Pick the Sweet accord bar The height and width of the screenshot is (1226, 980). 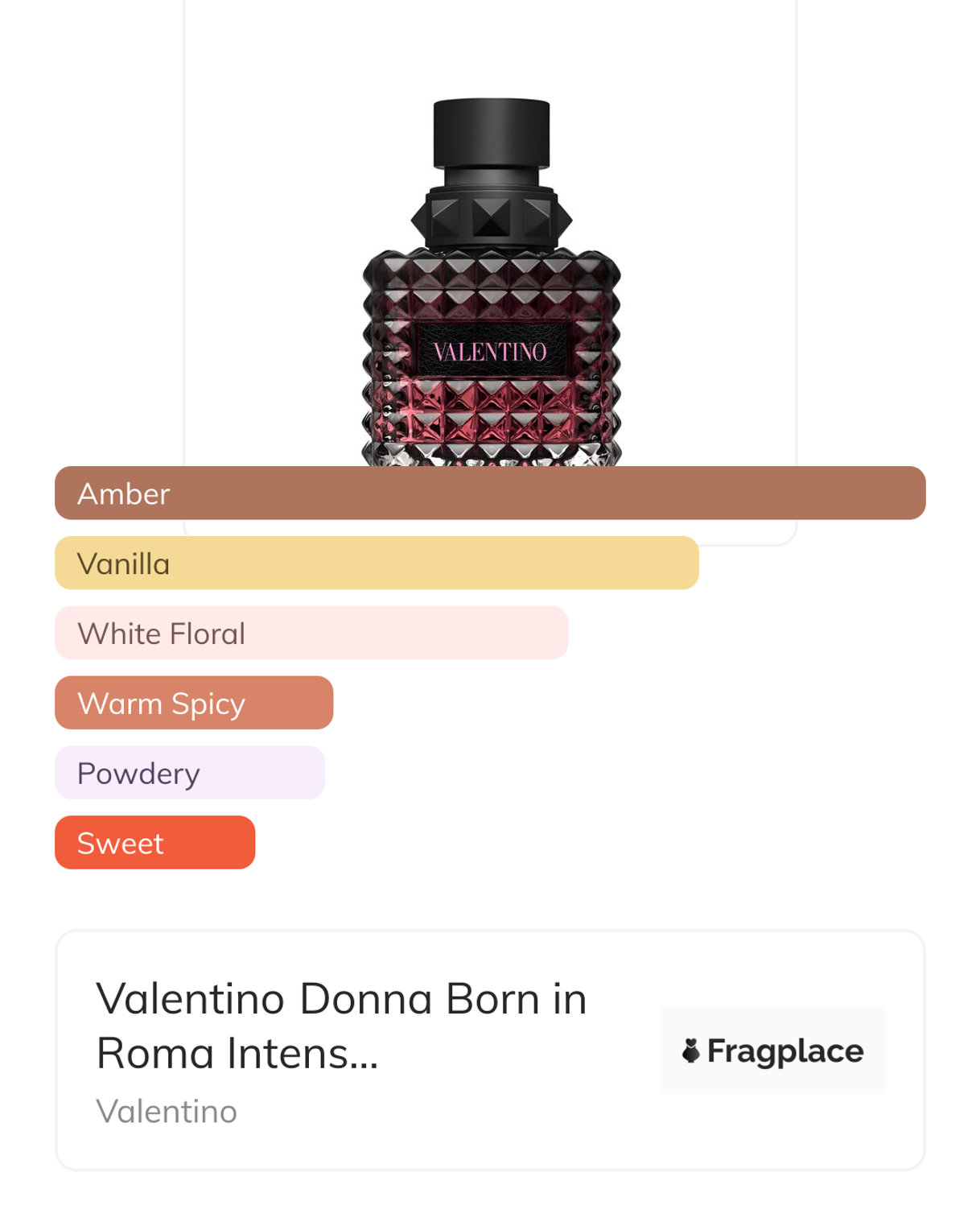click(155, 843)
